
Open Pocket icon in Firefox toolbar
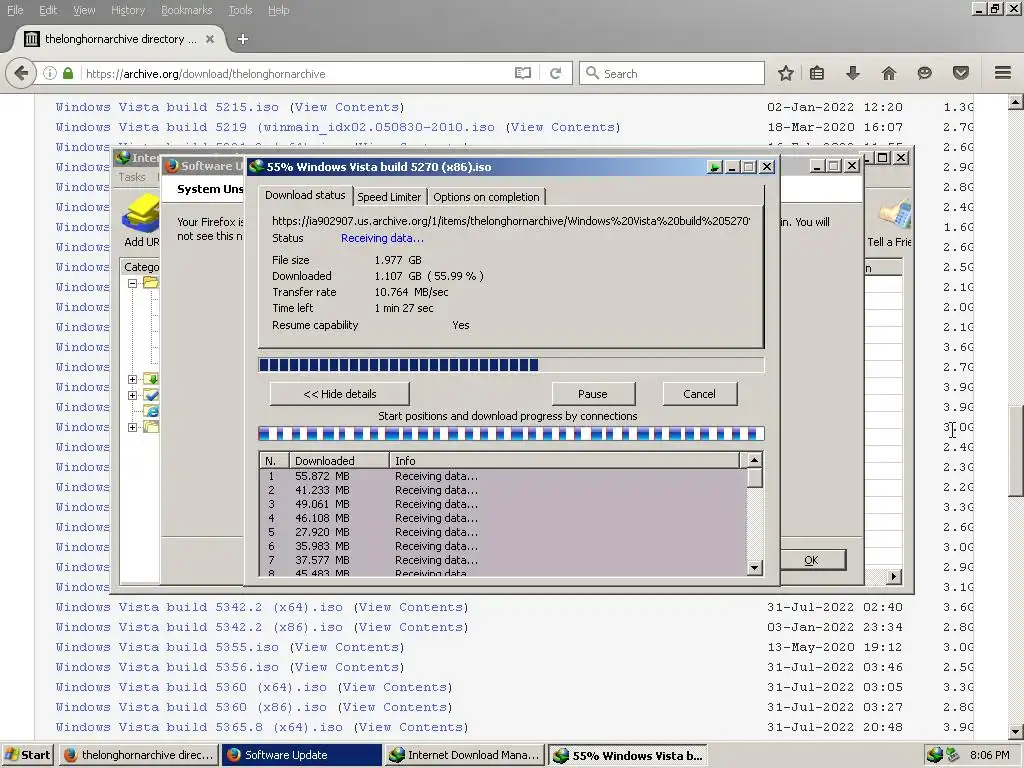(961, 73)
